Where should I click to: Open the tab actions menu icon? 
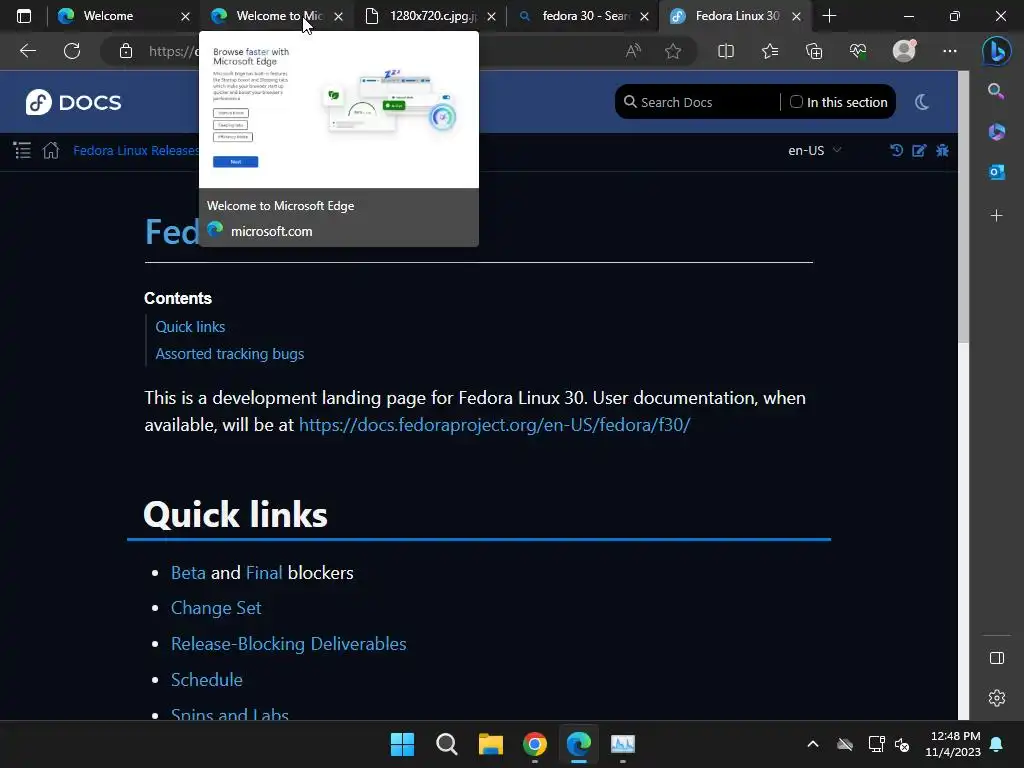[24, 16]
